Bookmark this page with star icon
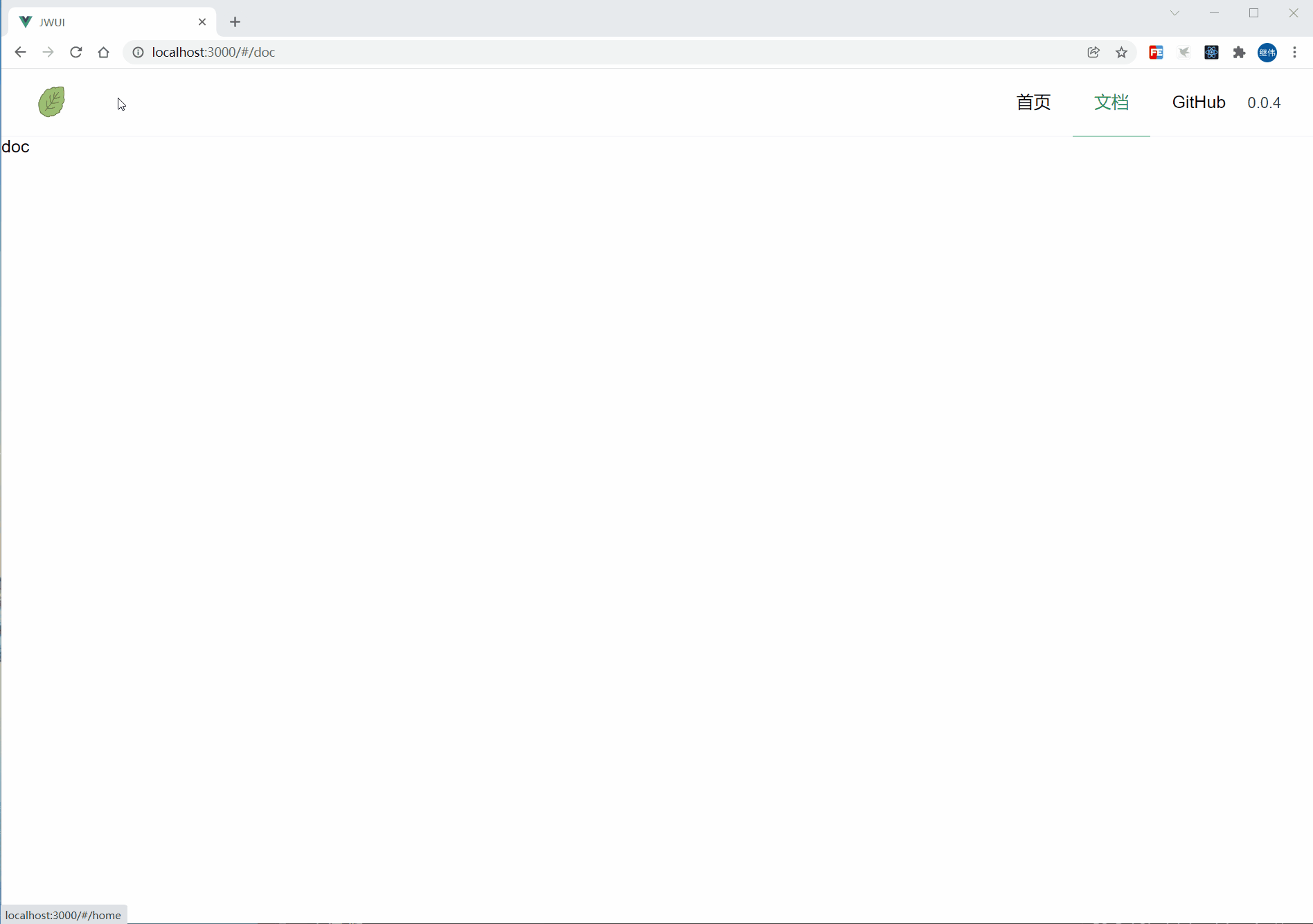 point(1121,52)
